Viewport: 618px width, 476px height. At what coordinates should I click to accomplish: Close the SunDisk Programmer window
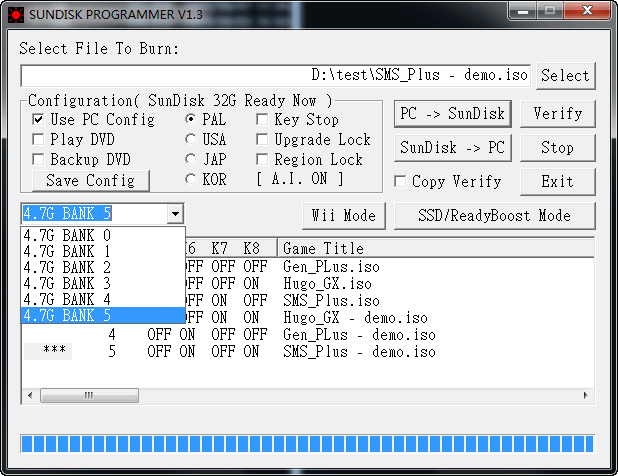(x=587, y=11)
